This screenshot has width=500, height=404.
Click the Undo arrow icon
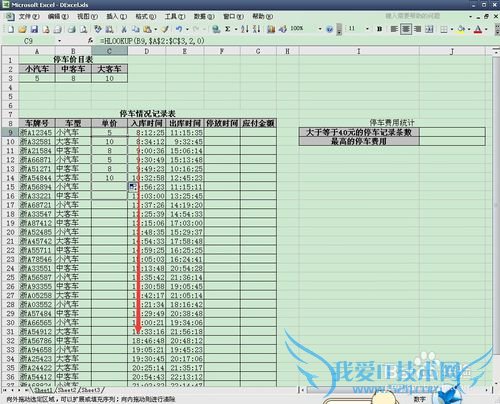pyautogui.click(x=179, y=29)
